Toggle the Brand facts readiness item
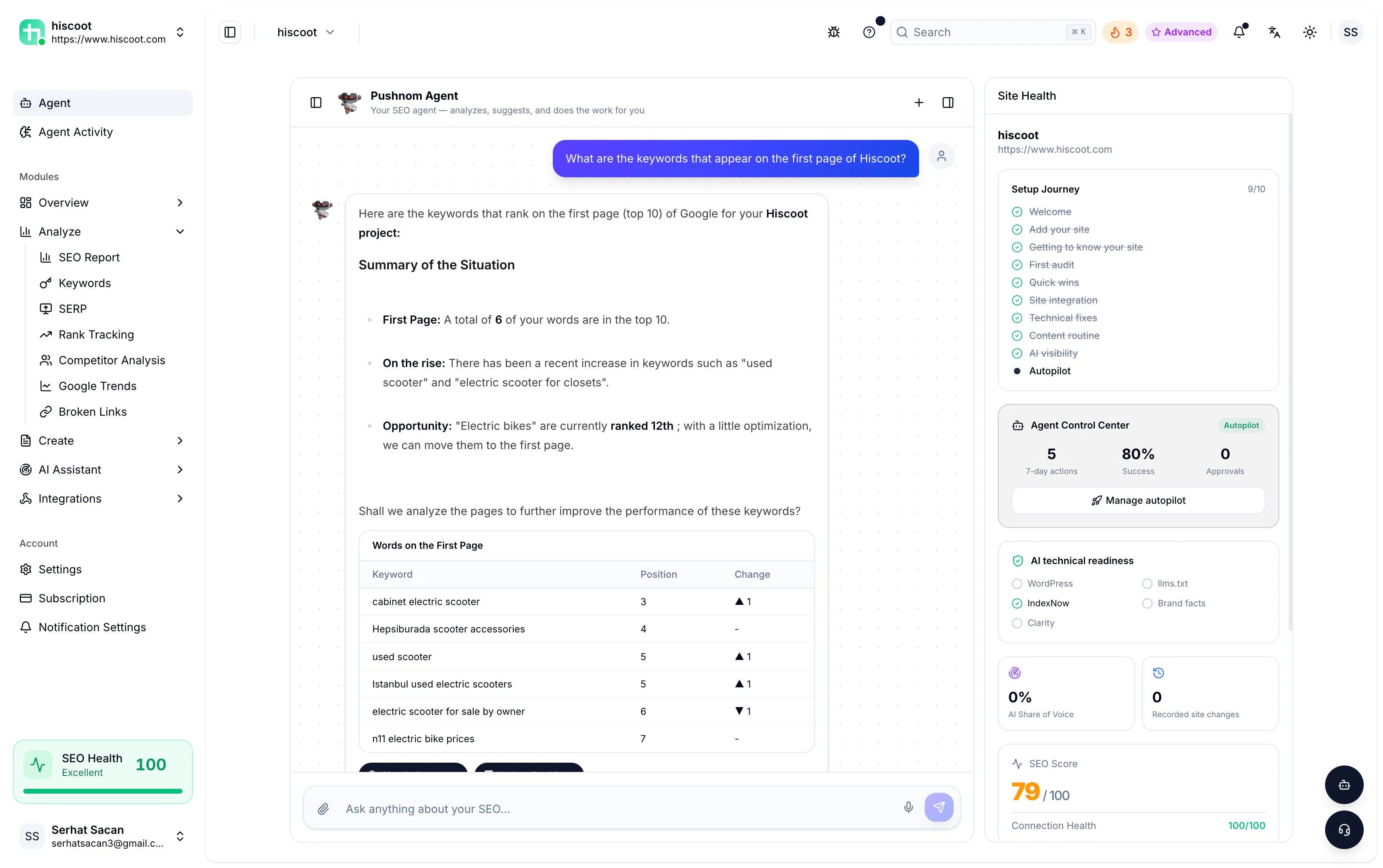 point(1174,603)
